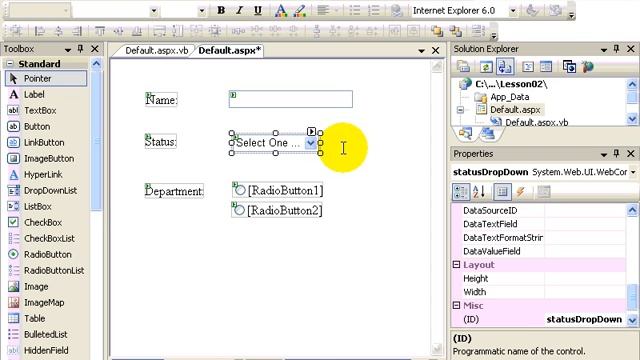Click the Properties grid scroll down arrow
This screenshot has width=640, height=360.
(x=632, y=320)
